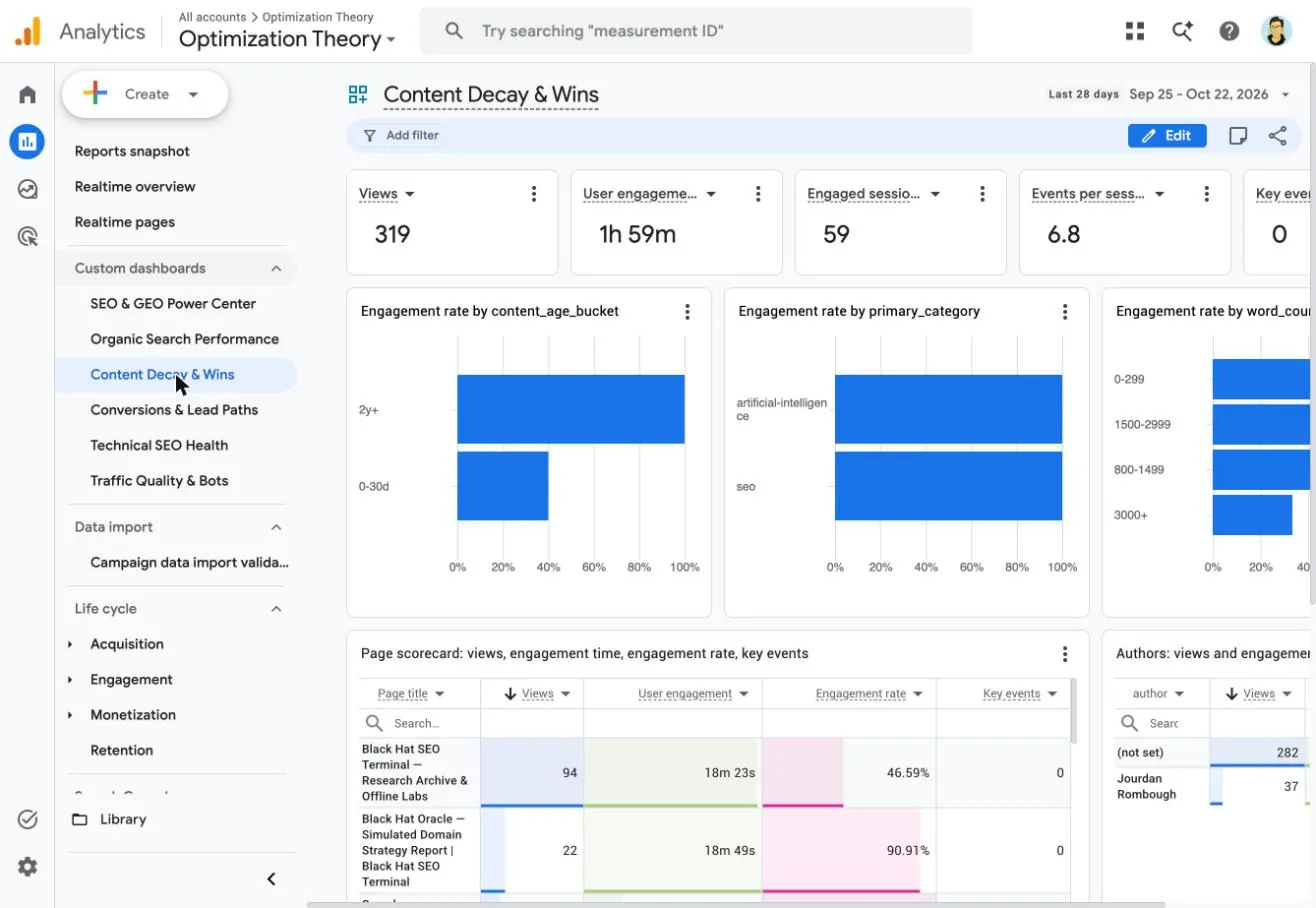Open Organic Search Performance dashboard
Screen dimensions: 1316x908
[185, 339]
